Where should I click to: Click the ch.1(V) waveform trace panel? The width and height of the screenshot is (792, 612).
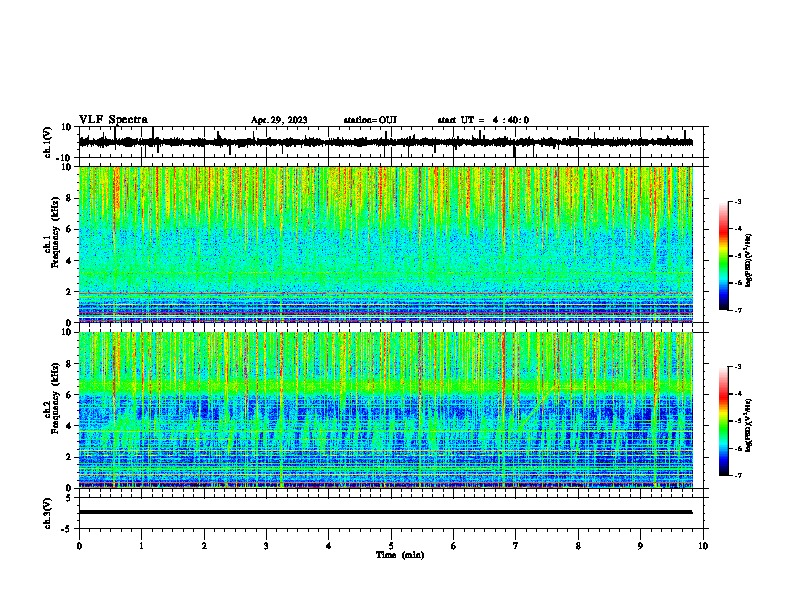(391, 142)
